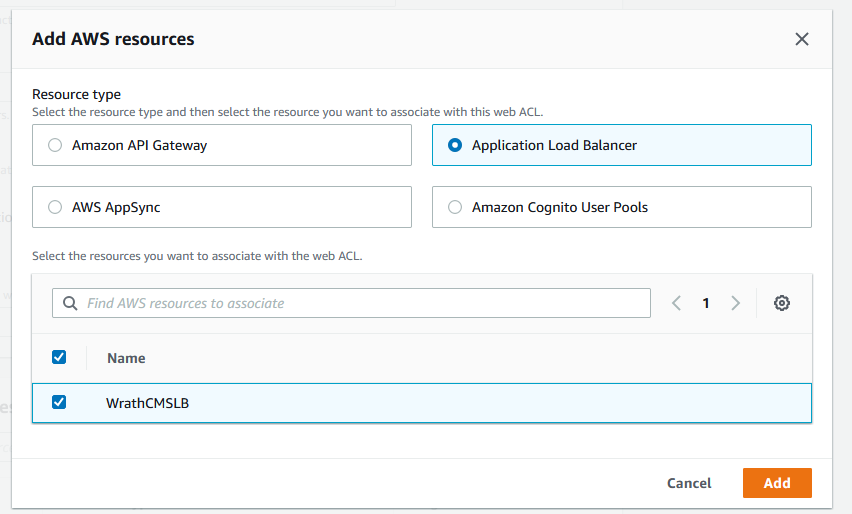Click the Amazon Cognito User Pools label
This screenshot has width=852, height=514.
click(560, 207)
